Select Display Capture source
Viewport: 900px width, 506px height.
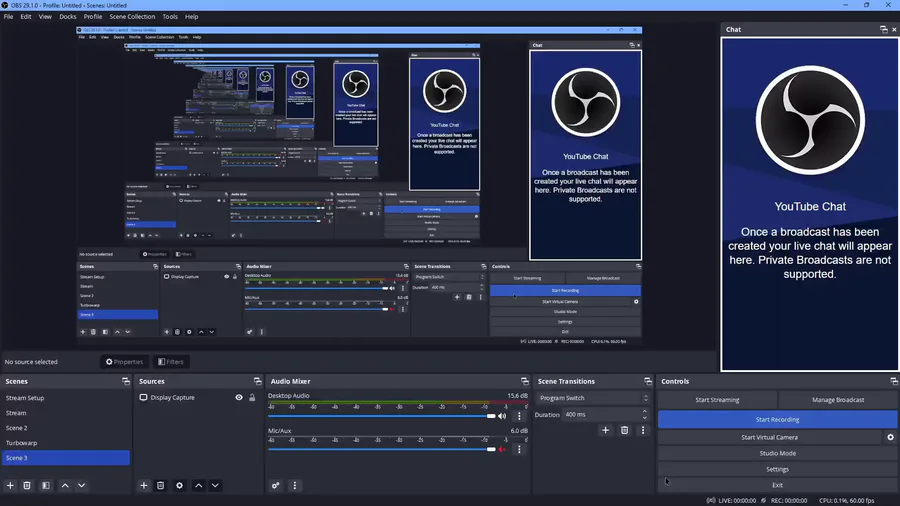172,398
